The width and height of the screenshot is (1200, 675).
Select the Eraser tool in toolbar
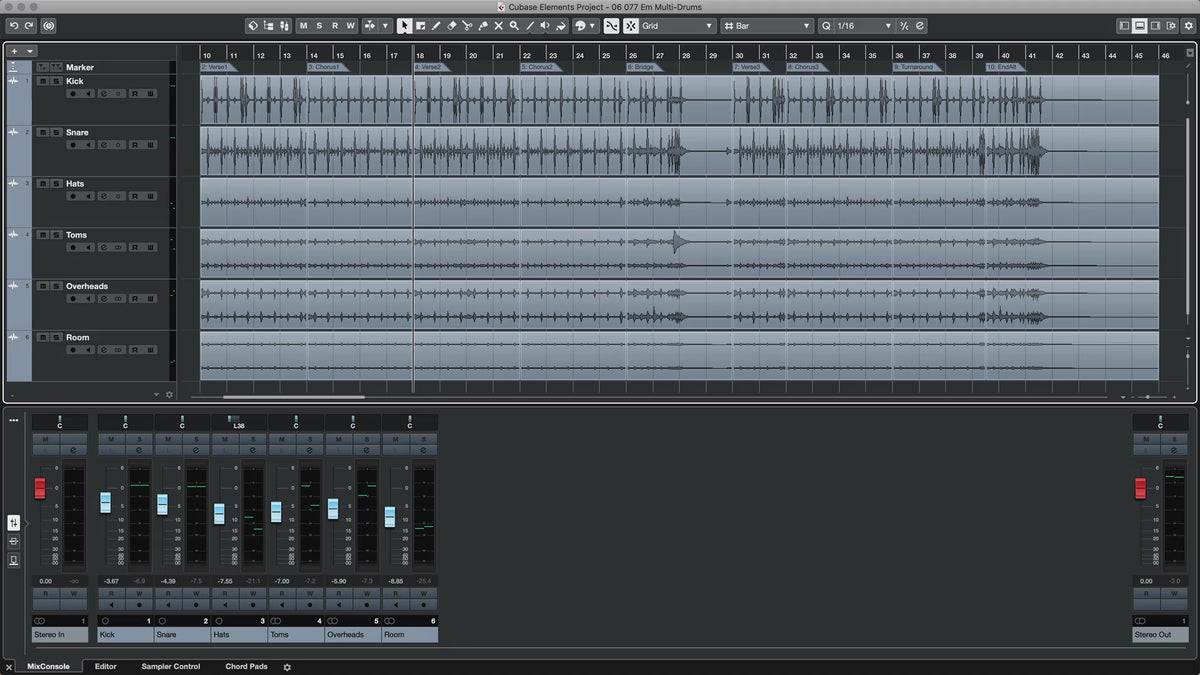tap(451, 26)
